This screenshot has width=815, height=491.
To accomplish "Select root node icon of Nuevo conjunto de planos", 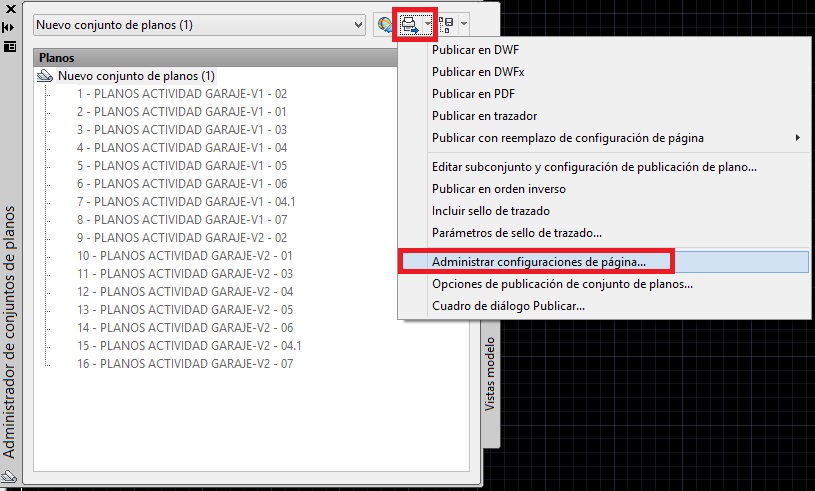I will (x=46, y=76).
